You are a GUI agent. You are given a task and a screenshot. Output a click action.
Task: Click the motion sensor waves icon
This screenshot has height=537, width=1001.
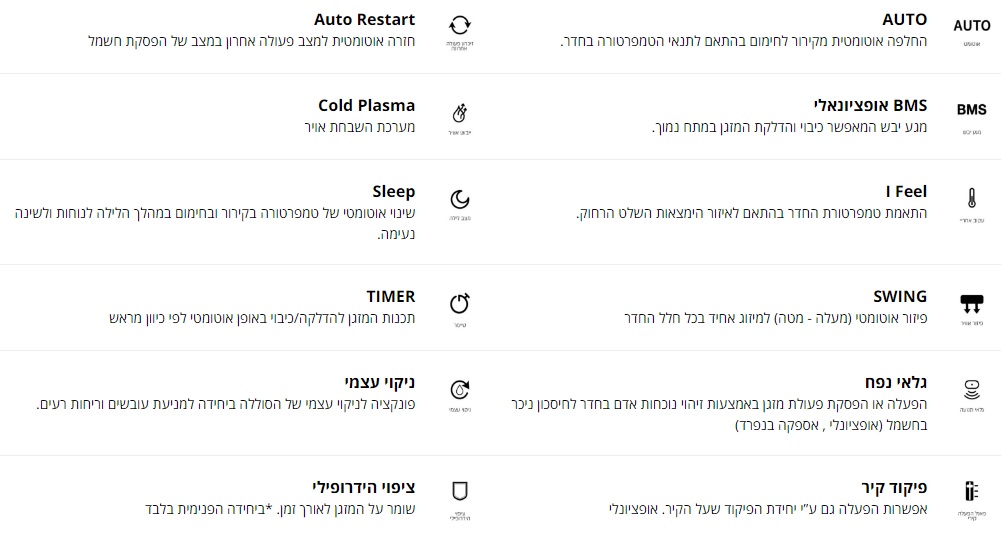click(x=971, y=388)
